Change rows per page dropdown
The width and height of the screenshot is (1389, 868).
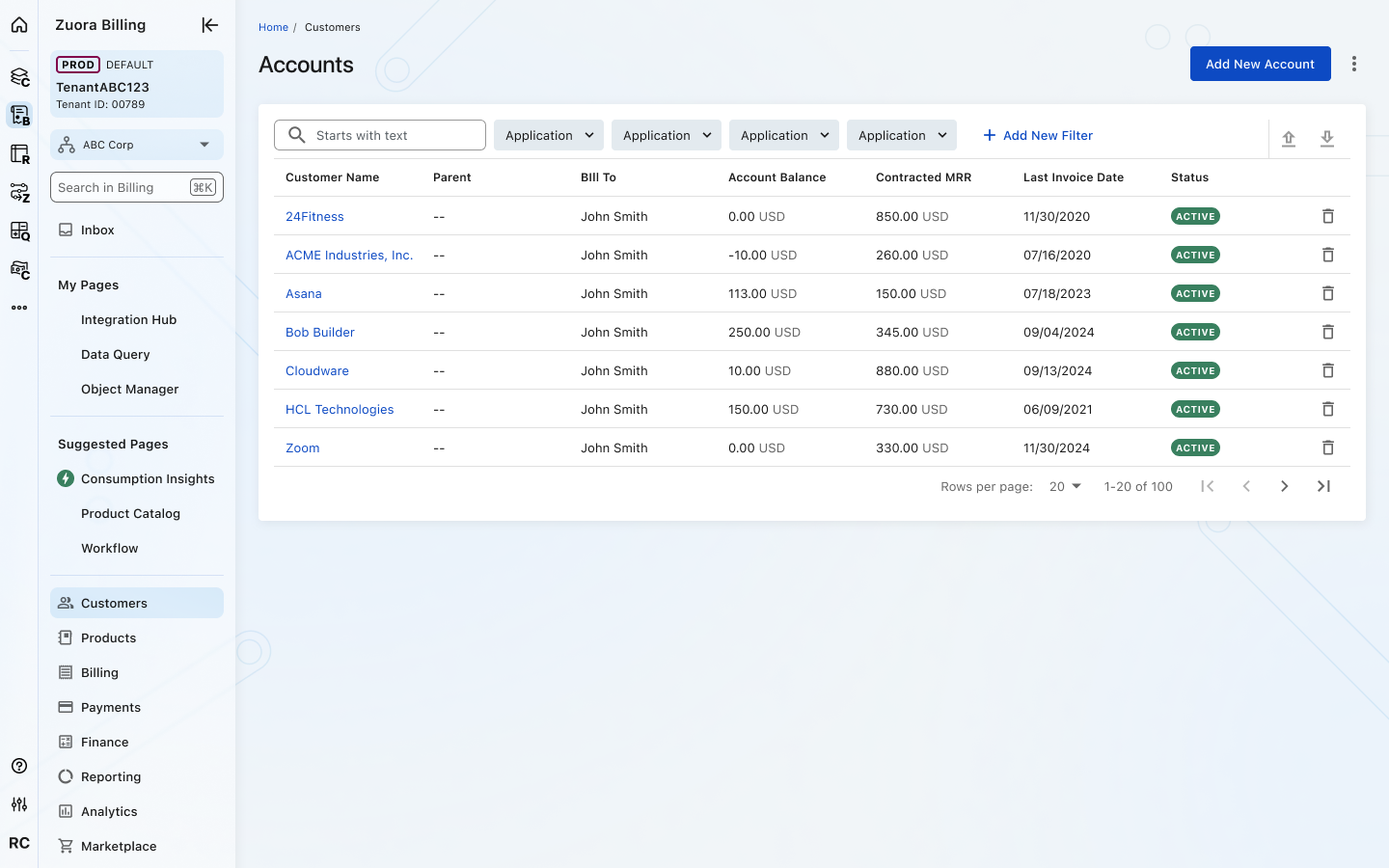[x=1065, y=486]
